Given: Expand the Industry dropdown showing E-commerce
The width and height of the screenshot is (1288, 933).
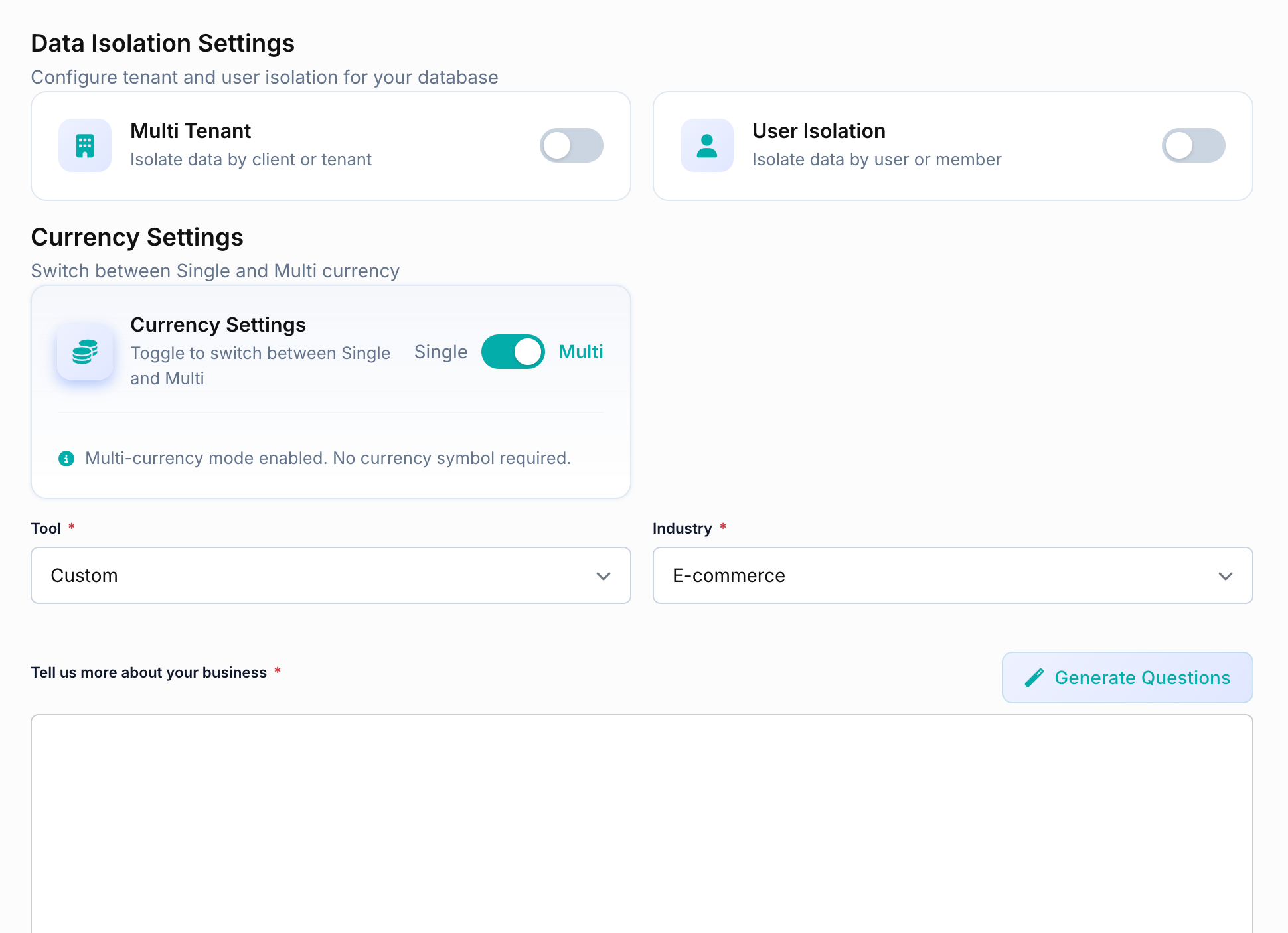Looking at the screenshot, I should coord(952,575).
